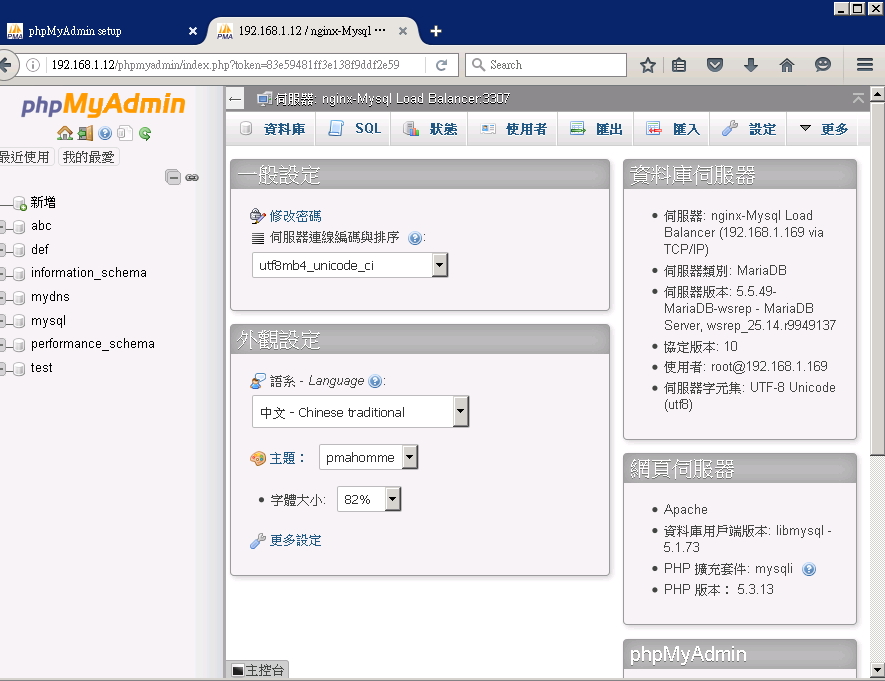
Task: Click the page vertical scrollbar down arrow
Action: click(878, 670)
